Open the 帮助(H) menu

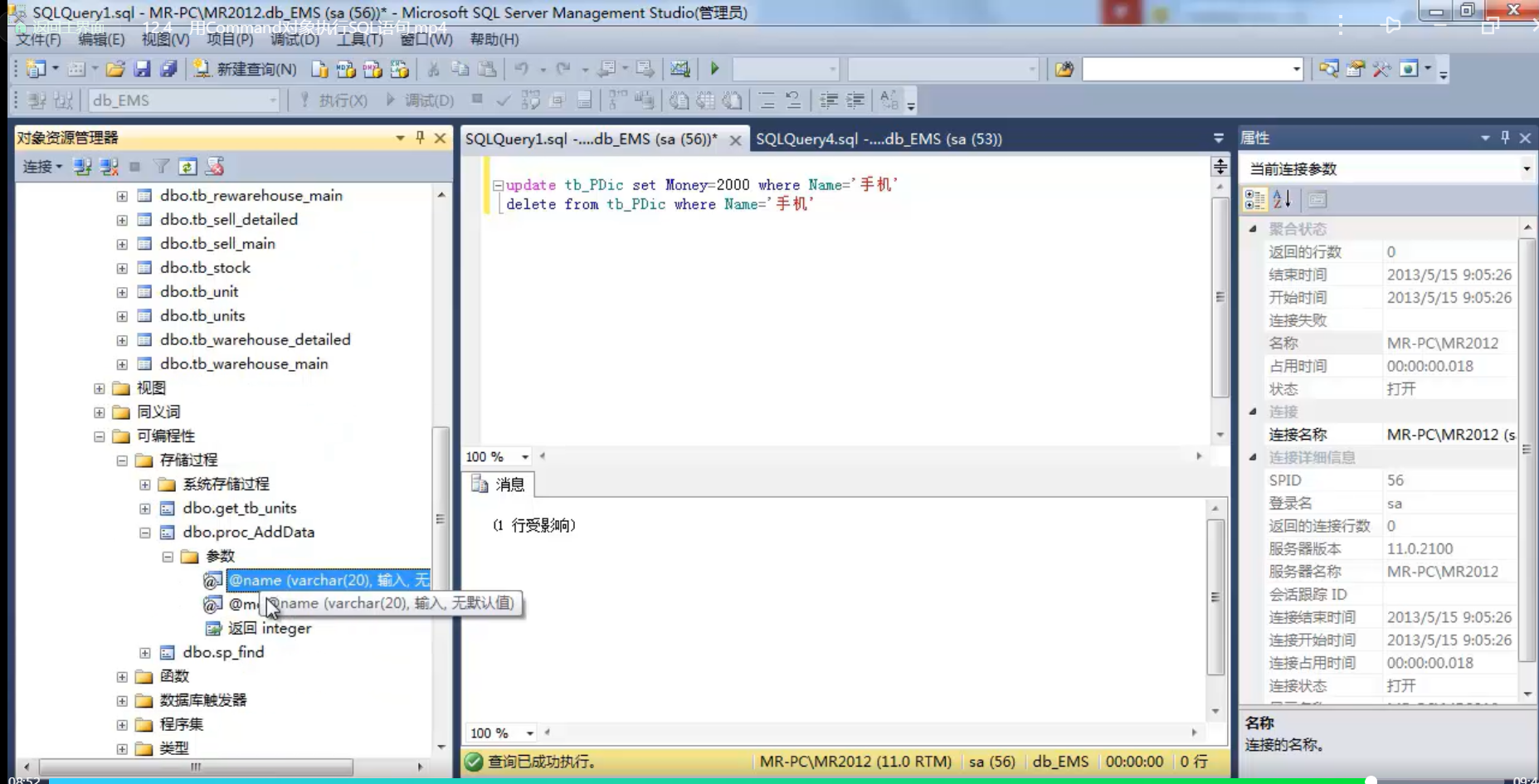[494, 39]
